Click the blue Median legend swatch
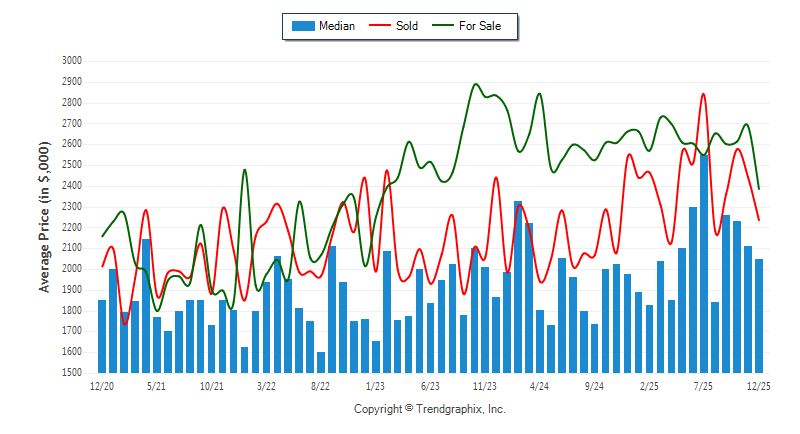Image resolution: width=800 pixels, height=434 pixels. pos(302,26)
